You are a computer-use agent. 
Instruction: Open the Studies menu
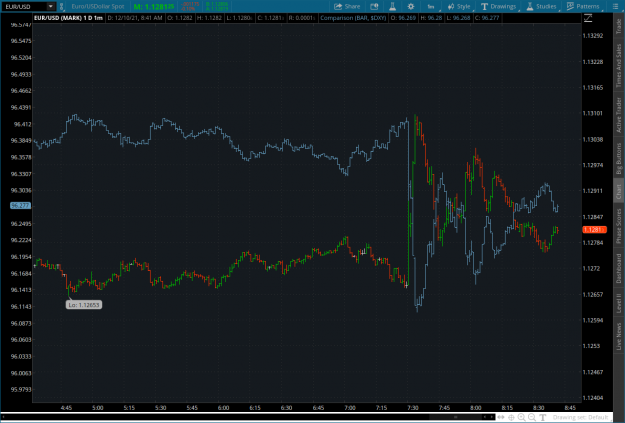tap(541, 6)
